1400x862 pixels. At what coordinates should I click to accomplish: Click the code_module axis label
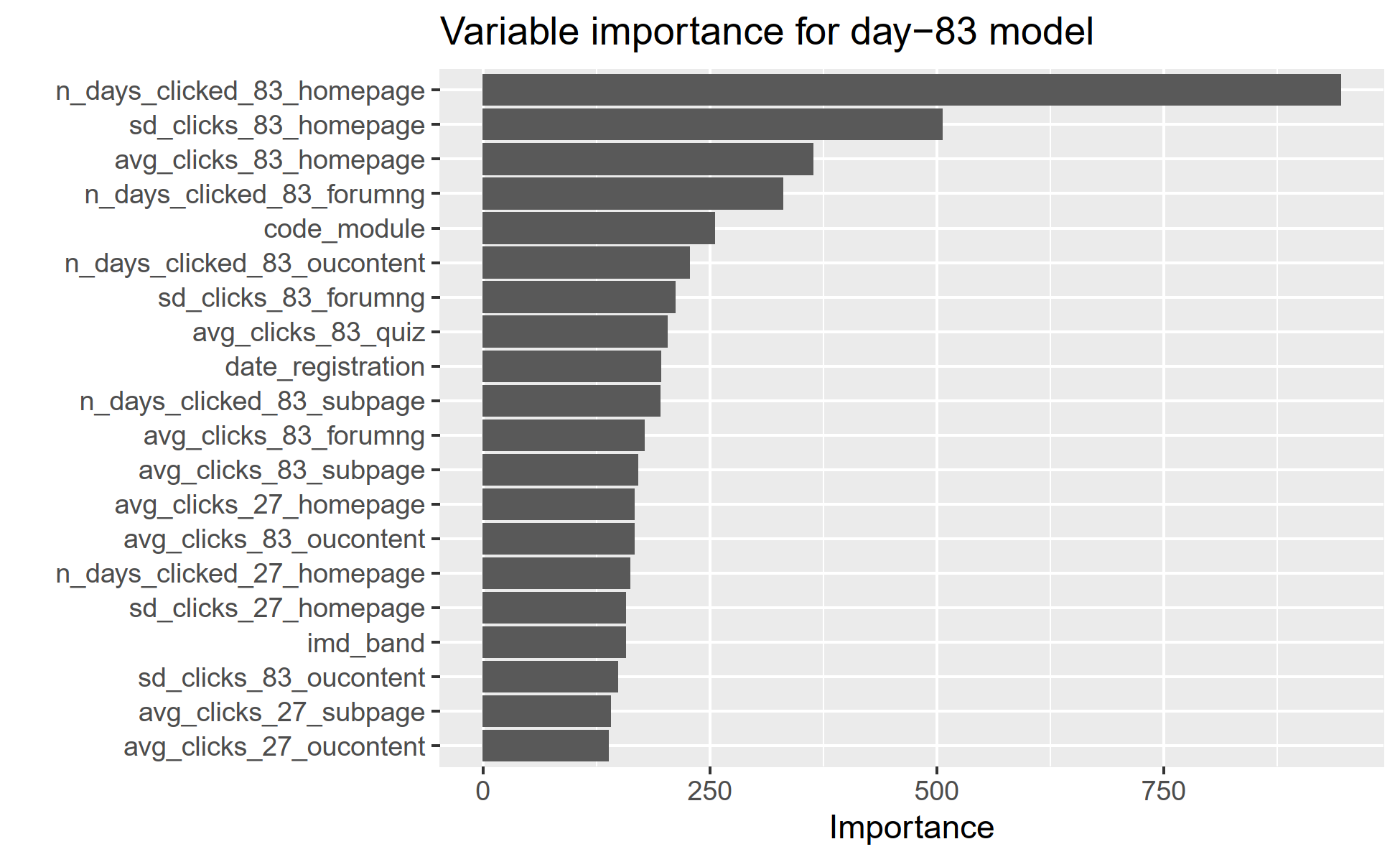(x=344, y=229)
